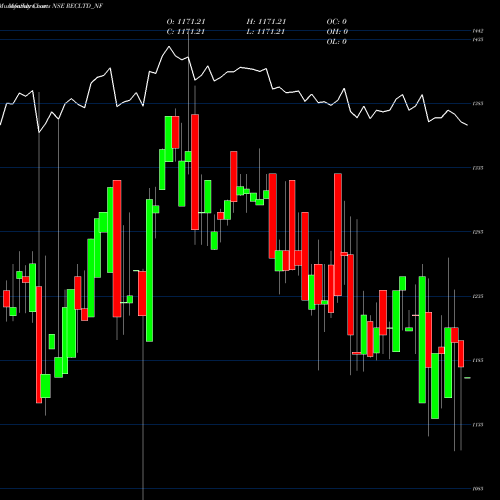The height and width of the screenshot is (500, 500).
Task: Select the close value C: 1171.21
Action: click(x=186, y=32)
